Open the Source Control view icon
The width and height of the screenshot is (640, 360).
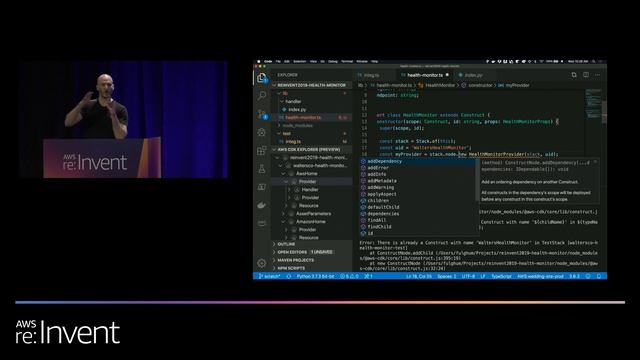[262, 114]
